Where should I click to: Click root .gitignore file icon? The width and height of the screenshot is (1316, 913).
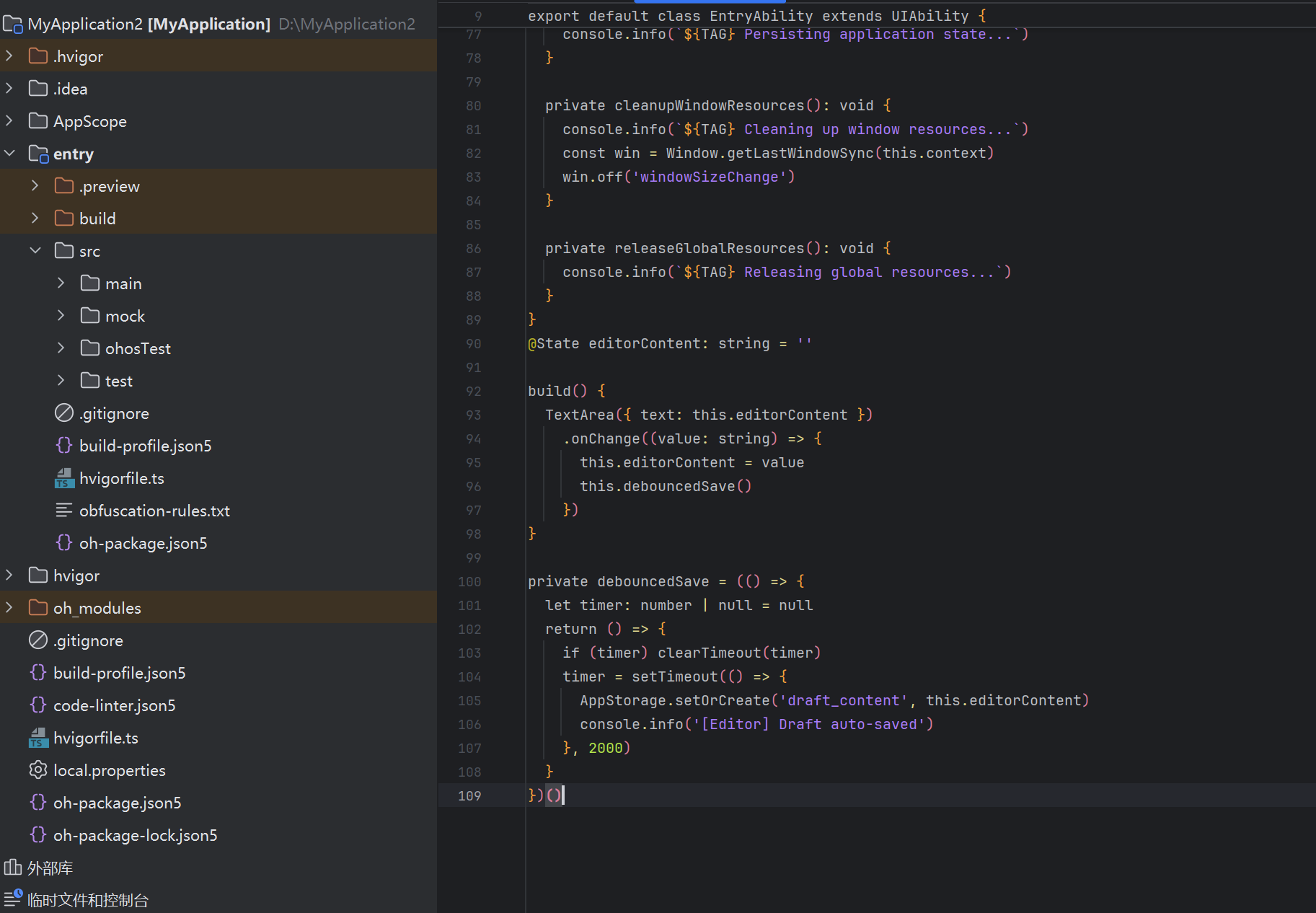point(38,640)
